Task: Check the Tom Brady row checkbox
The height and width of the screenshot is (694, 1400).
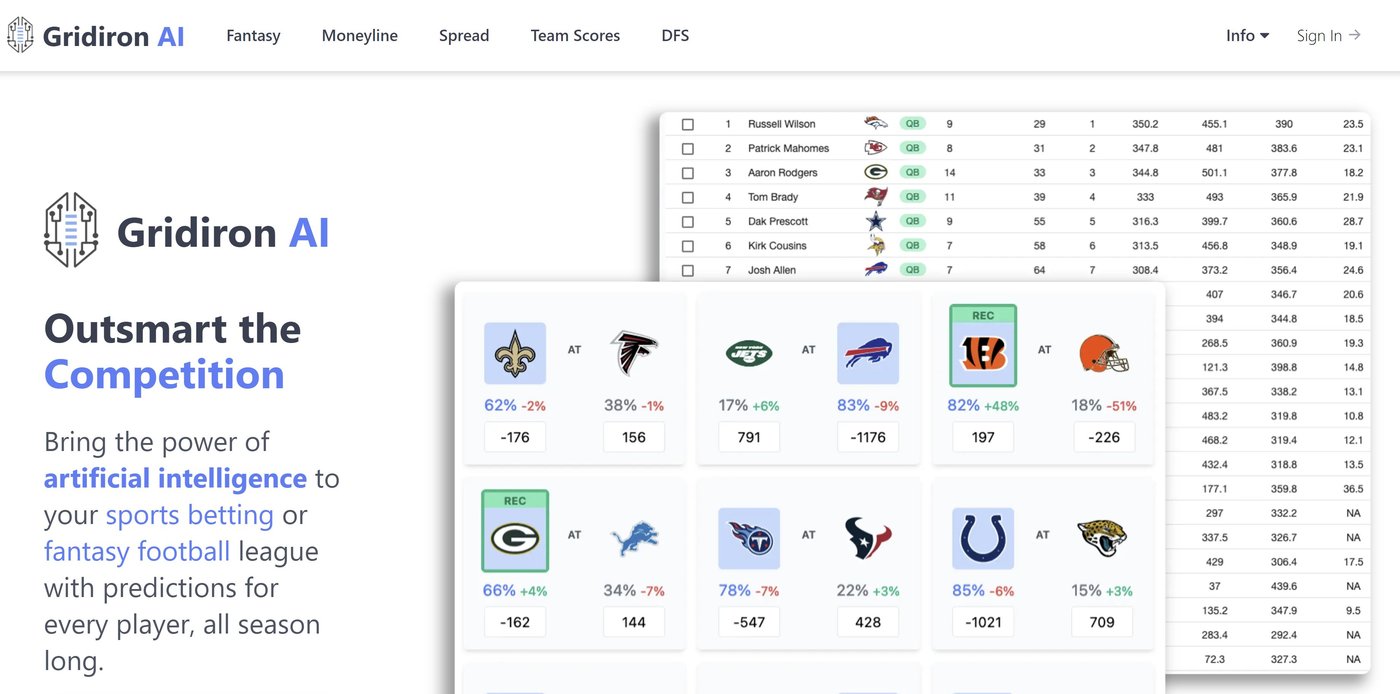Action: point(687,197)
